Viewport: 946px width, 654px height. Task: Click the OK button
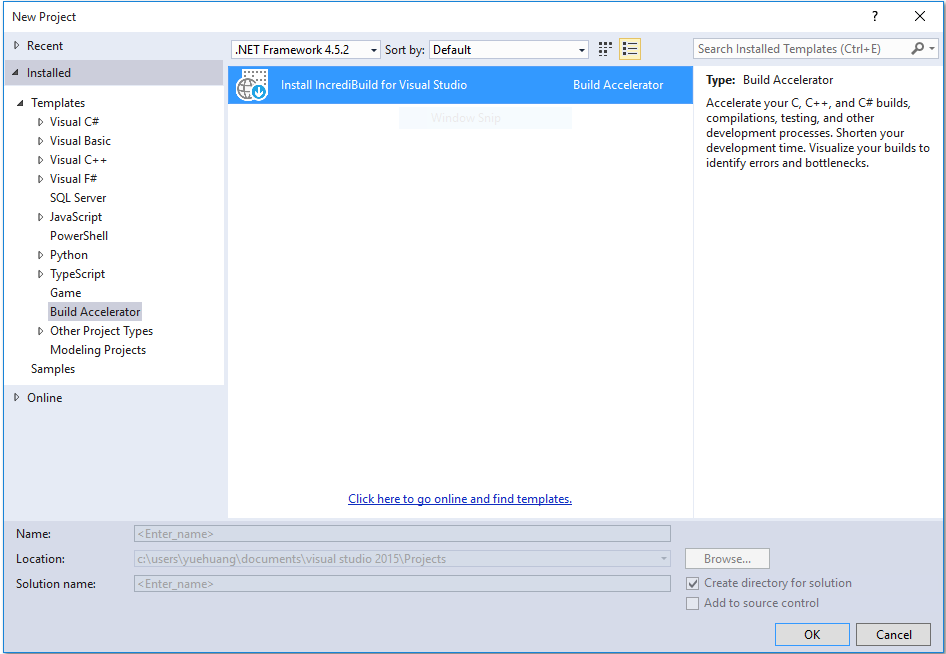(812, 634)
